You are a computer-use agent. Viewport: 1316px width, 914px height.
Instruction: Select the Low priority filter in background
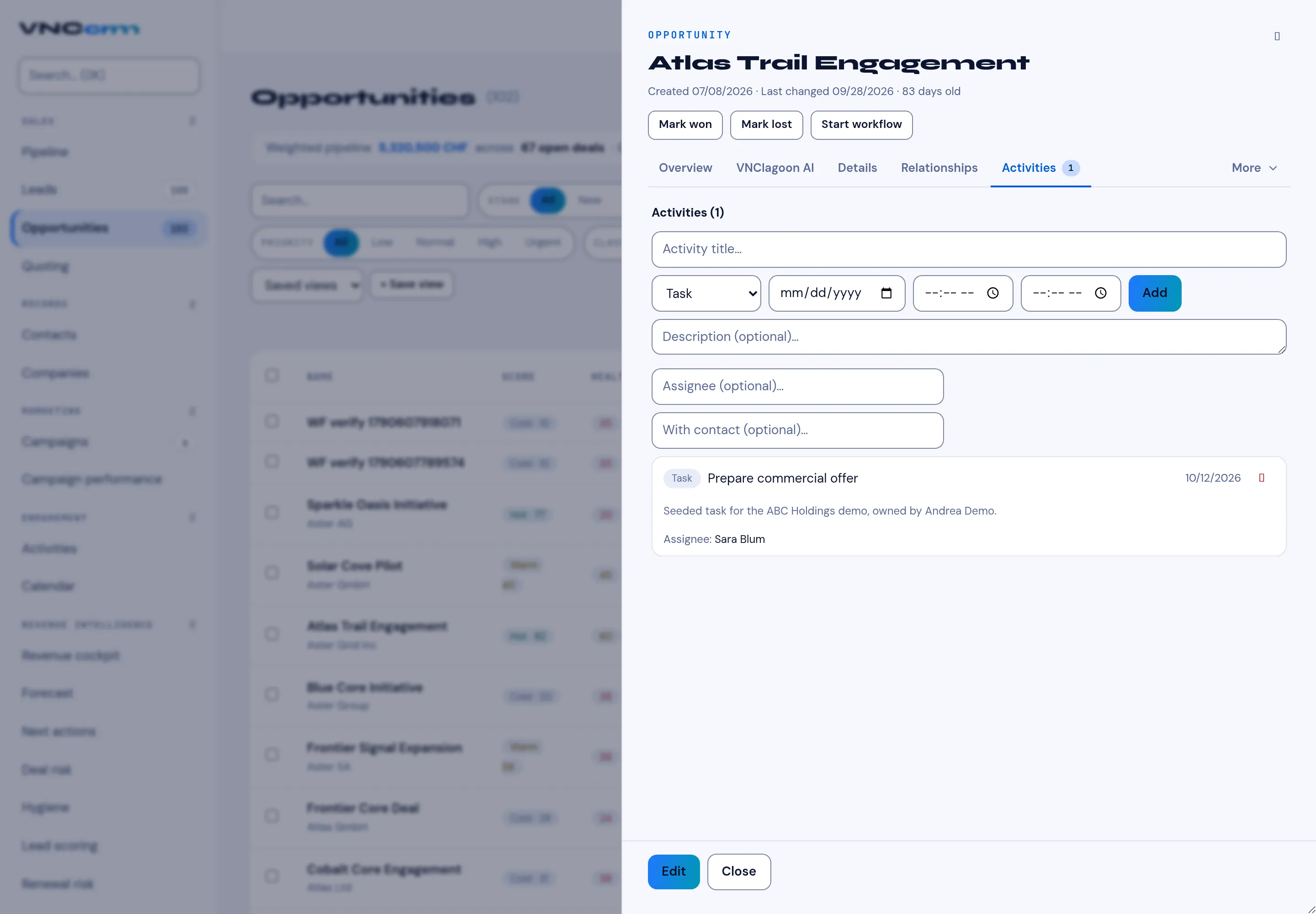382,242
